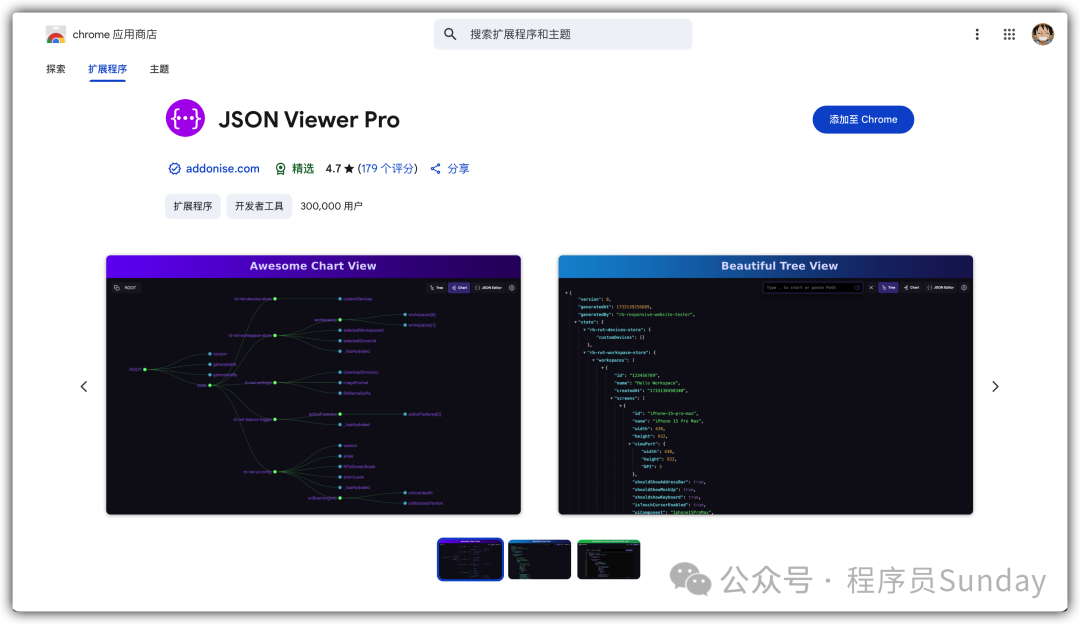Click the 开发者工具 category chip
1080x624 pixels.
tap(259, 206)
